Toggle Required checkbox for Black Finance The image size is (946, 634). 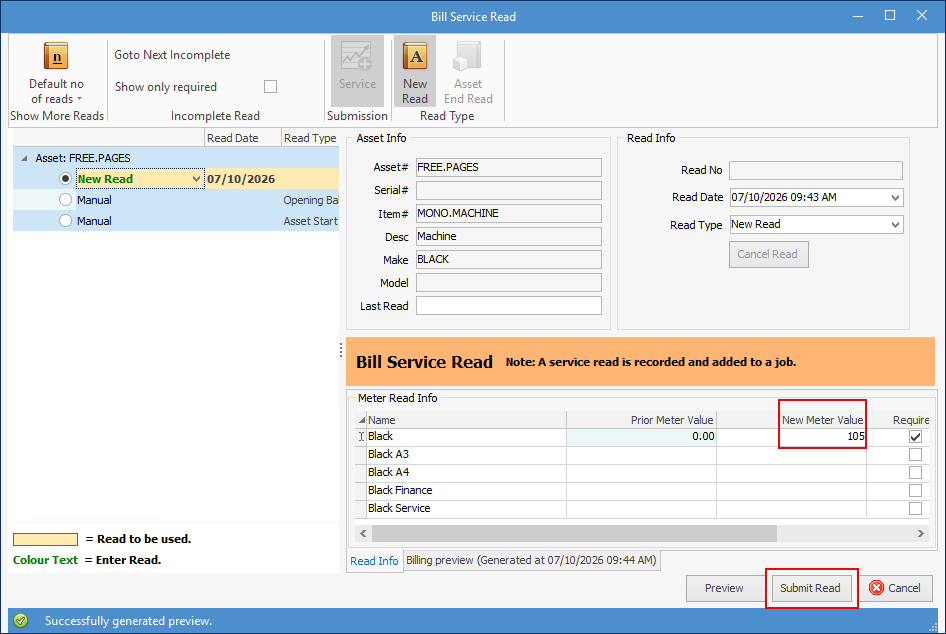915,490
